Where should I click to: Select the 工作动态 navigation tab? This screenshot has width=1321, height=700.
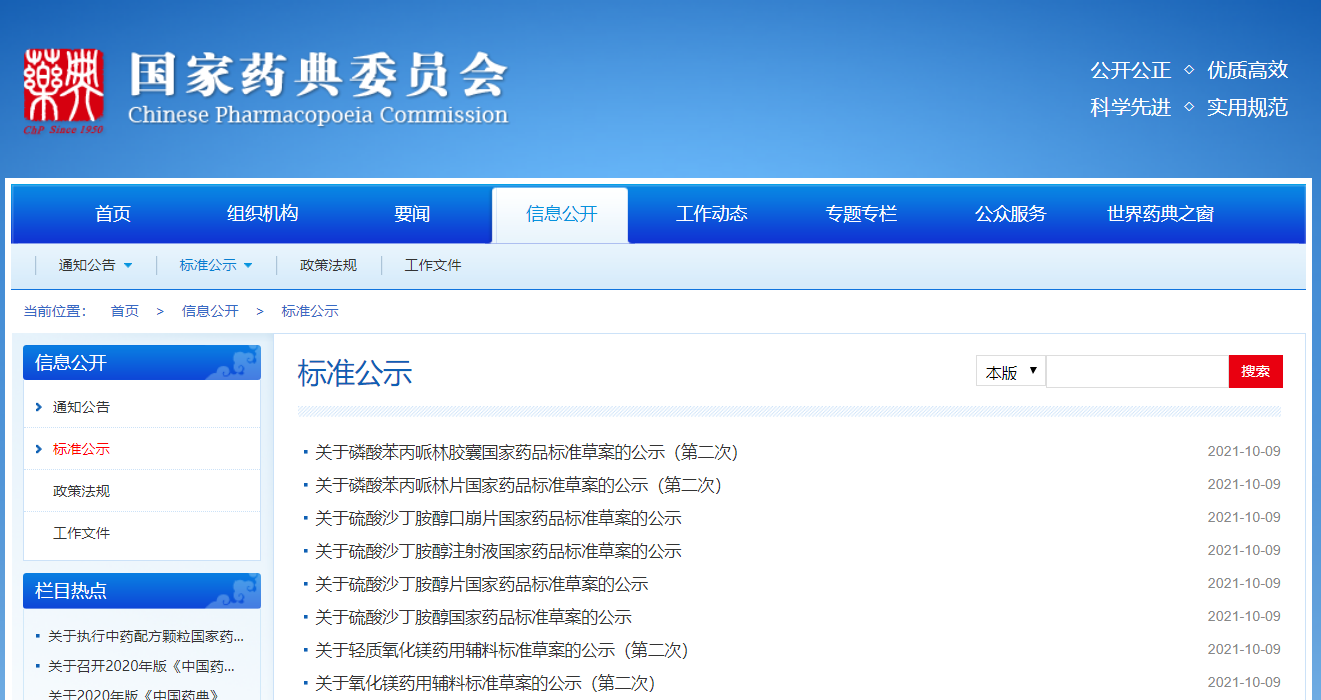711,214
